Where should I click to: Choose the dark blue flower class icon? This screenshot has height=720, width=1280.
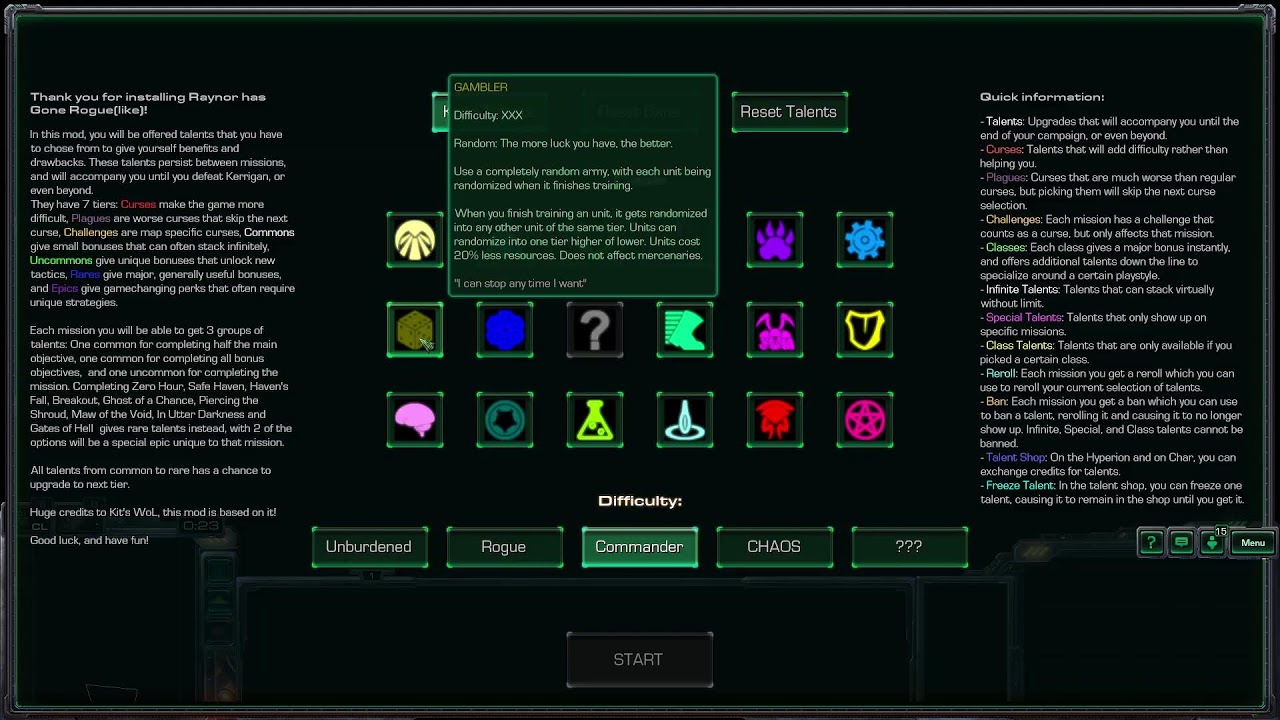pos(505,330)
